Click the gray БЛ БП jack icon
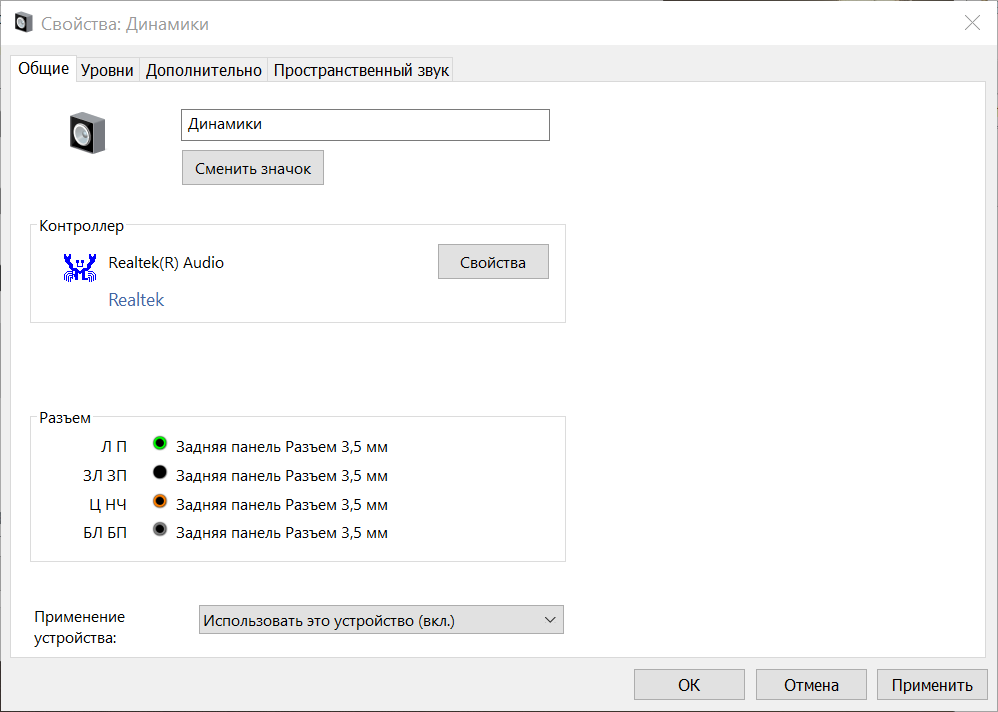 point(159,531)
